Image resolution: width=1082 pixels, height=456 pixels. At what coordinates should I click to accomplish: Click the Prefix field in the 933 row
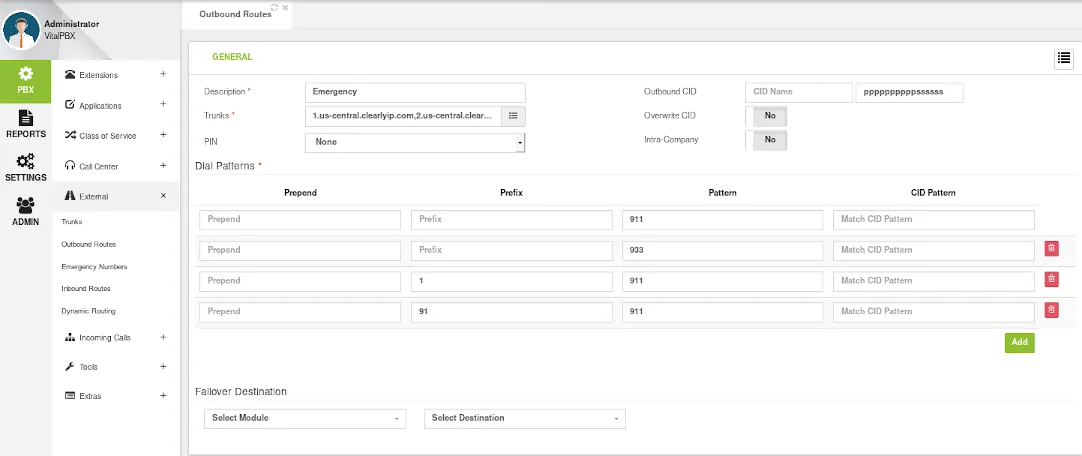(x=511, y=250)
